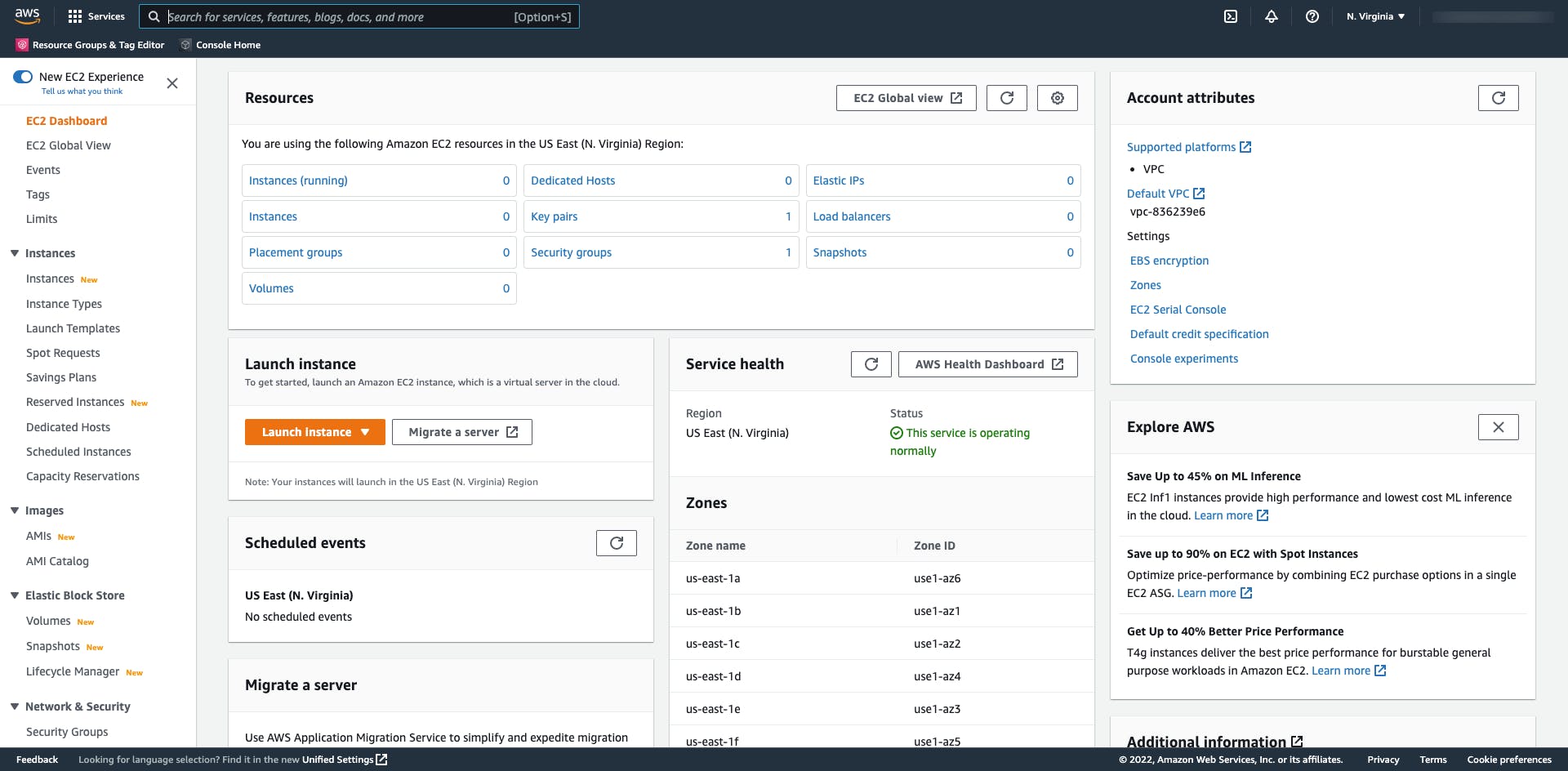The height and width of the screenshot is (771, 1568).
Task: Open EBS encryption settings link
Action: tap(1169, 261)
